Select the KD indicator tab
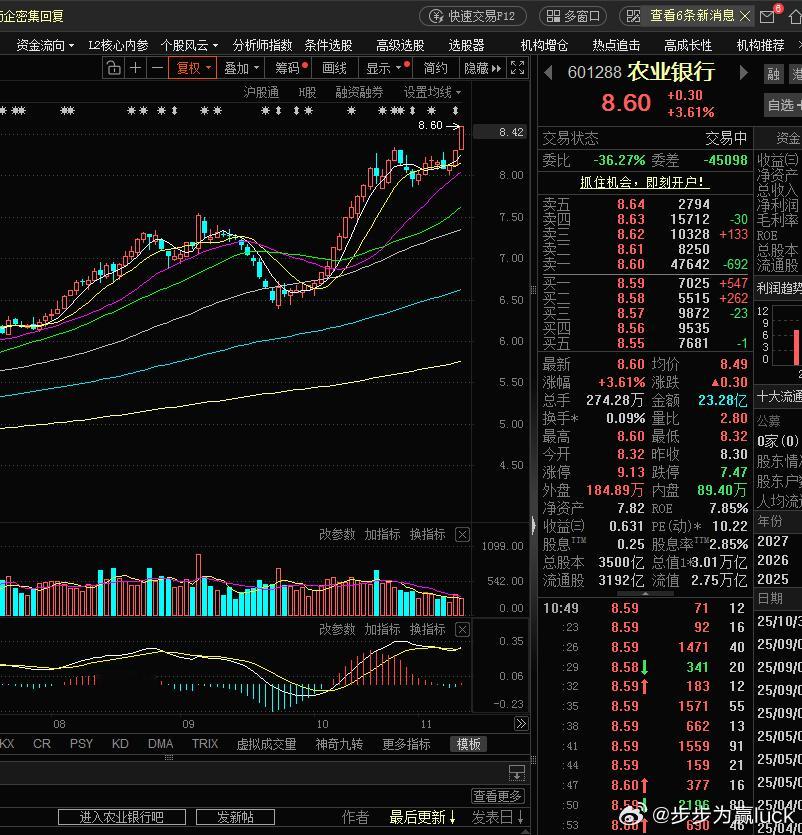 pyautogui.click(x=120, y=743)
